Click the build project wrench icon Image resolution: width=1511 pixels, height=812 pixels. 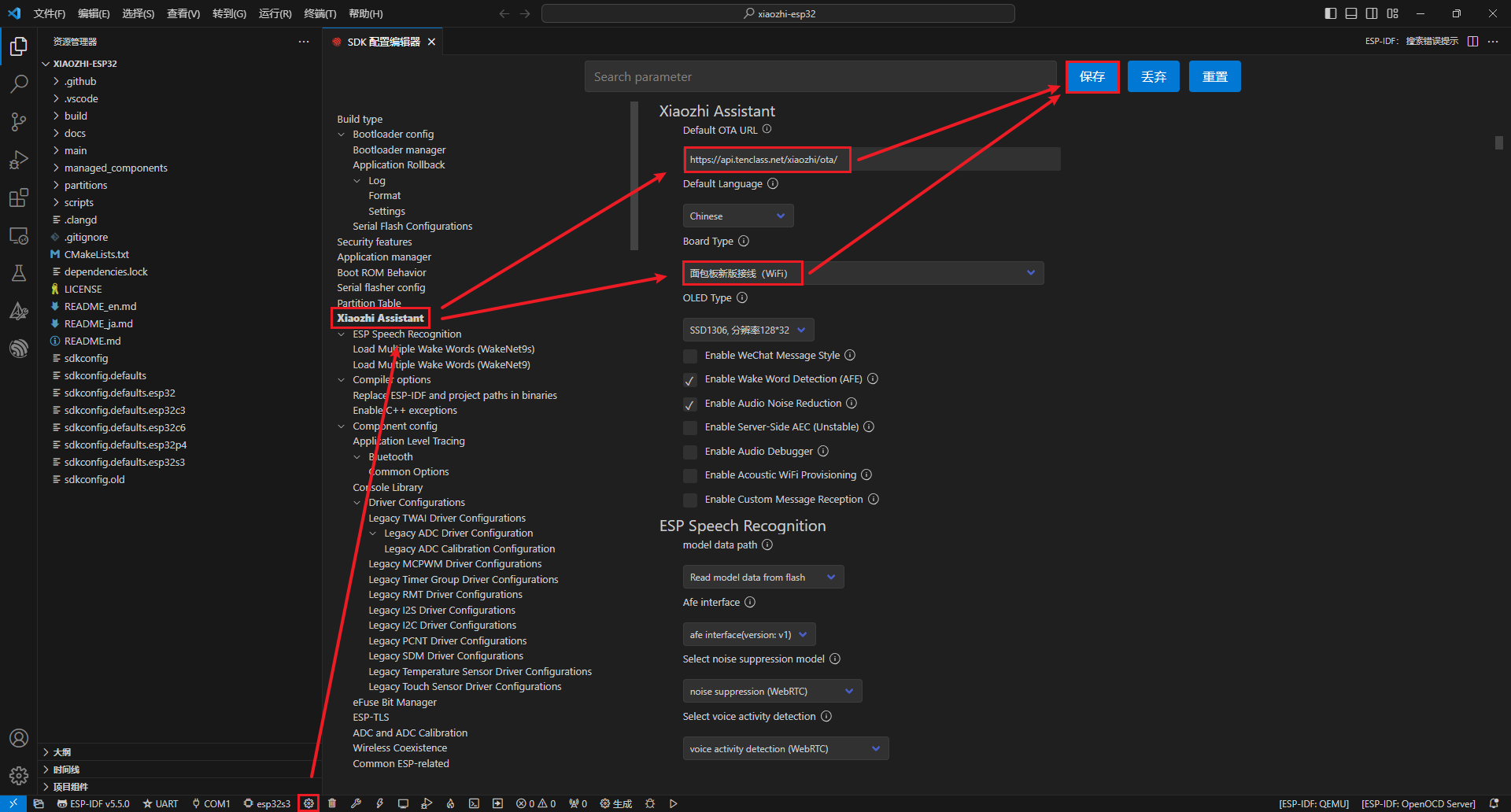pos(356,803)
